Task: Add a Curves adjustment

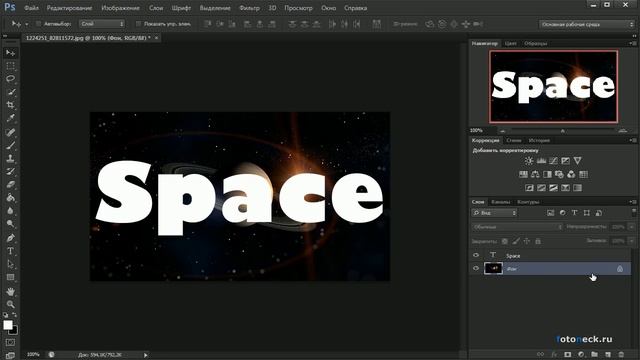Action: 553,160
